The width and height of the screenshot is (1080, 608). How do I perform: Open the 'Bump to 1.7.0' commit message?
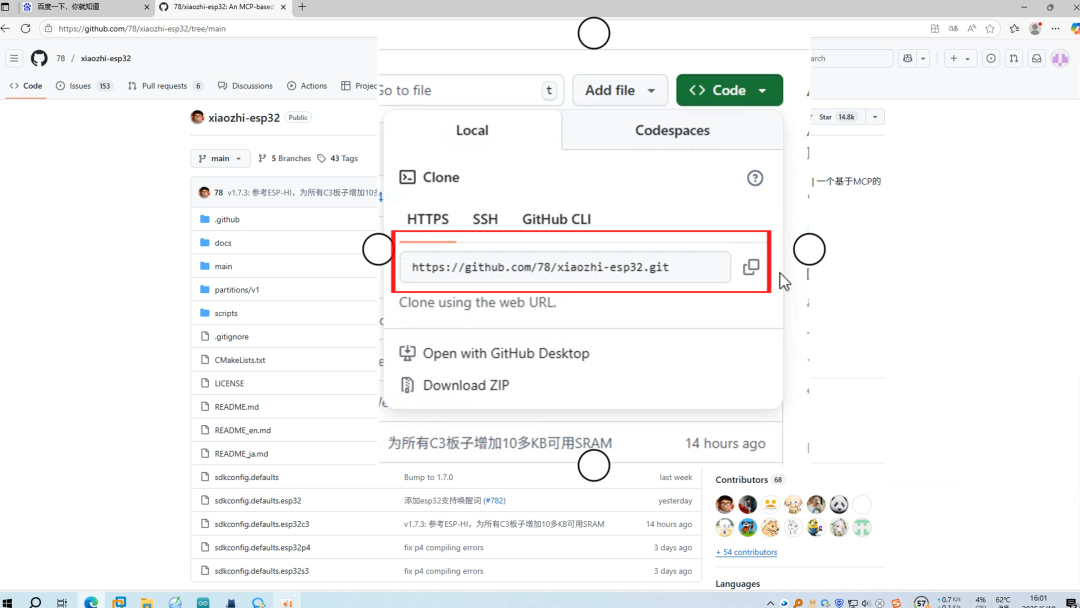(x=428, y=477)
